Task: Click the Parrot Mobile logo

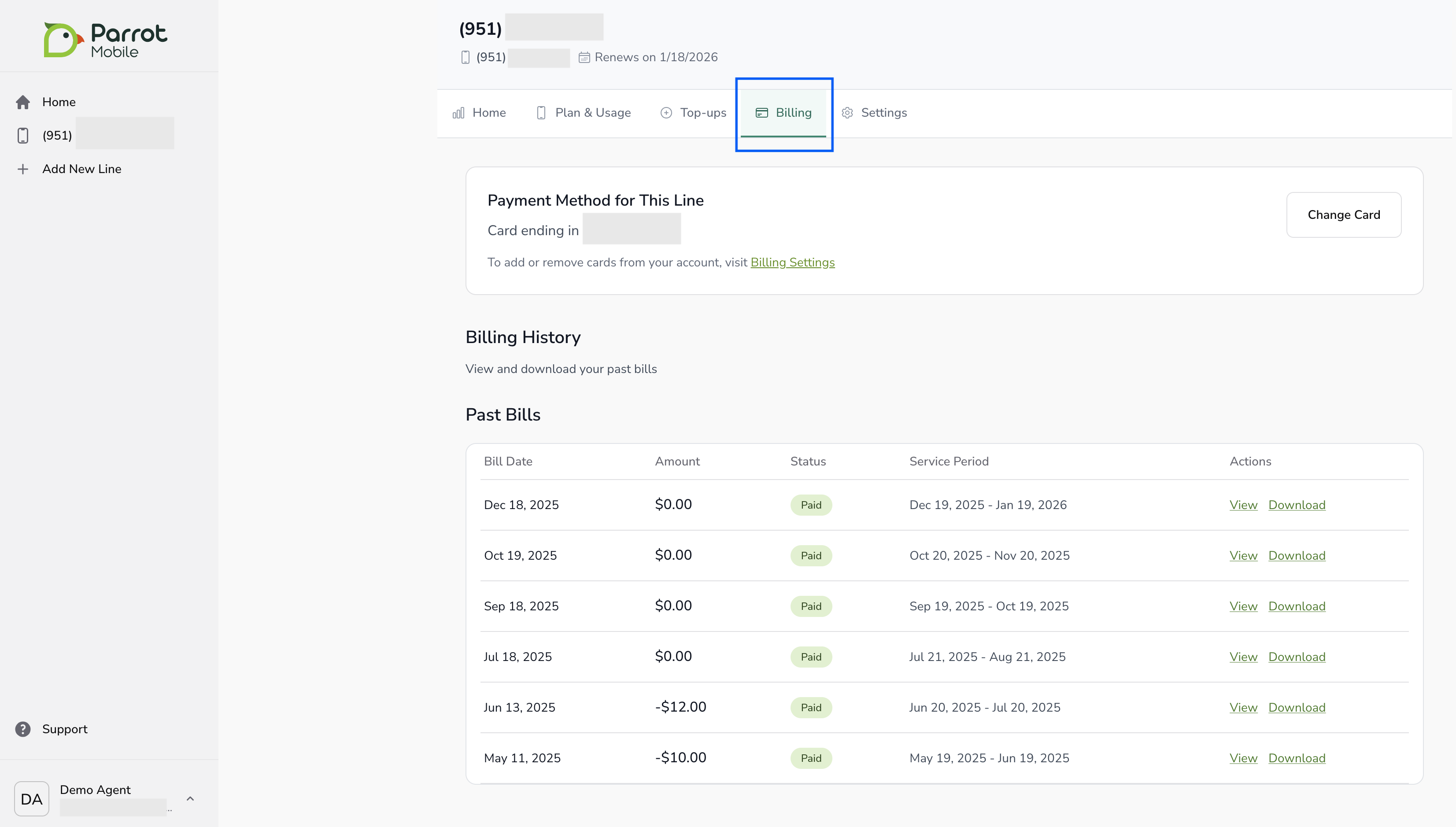Action: [106, 41]
